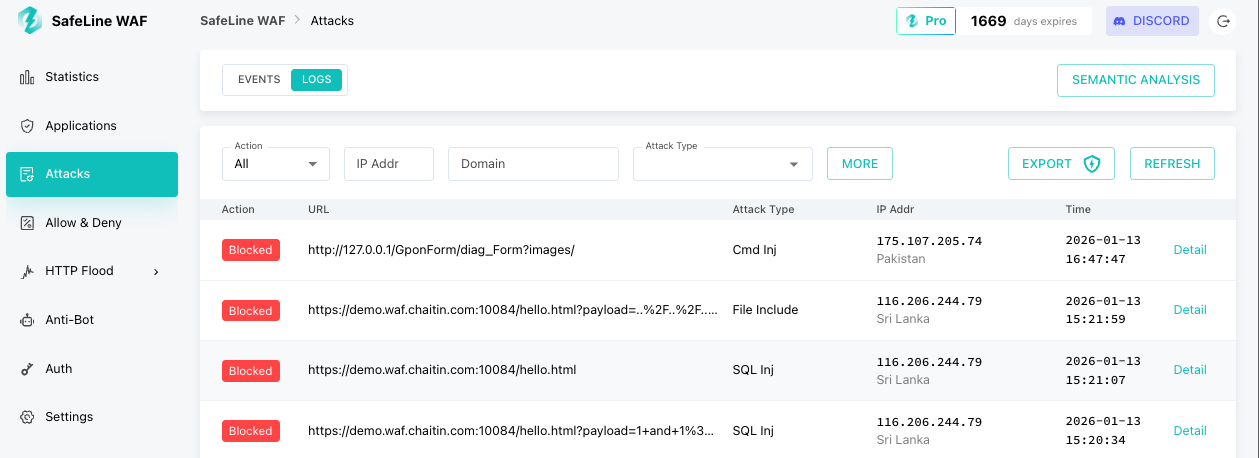Select the LOGS toggle option

[316, 80]
